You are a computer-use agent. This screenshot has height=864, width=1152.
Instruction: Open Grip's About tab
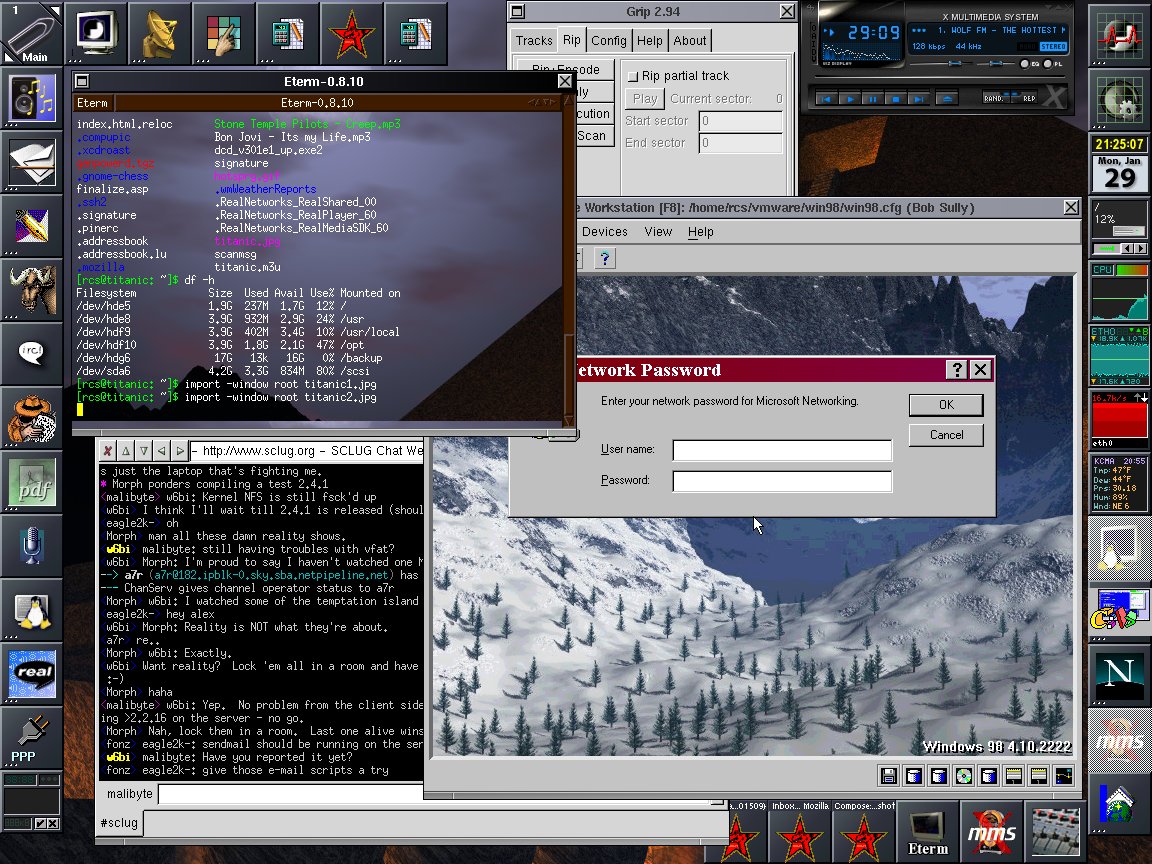690,40
